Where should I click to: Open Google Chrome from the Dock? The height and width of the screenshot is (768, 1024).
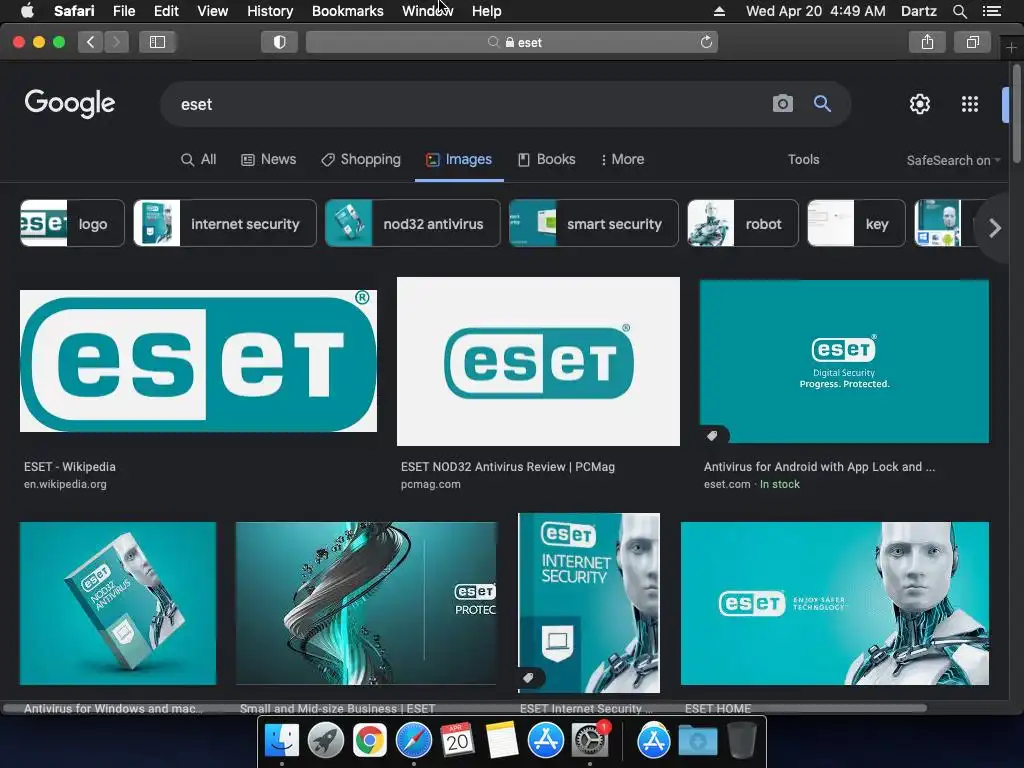pyautogui.click(x=370, y=741)
